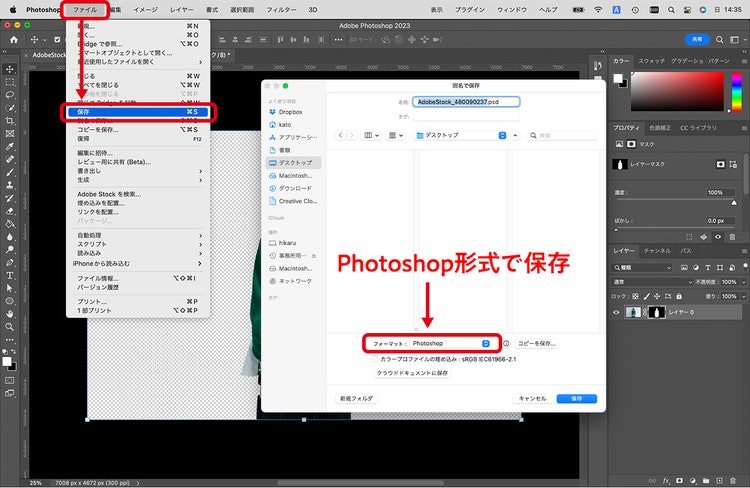Image resolution: width=750 pixels, height=488 pixels.
Task: Toggle lock all padlock icon
Action: click(679, 297)
